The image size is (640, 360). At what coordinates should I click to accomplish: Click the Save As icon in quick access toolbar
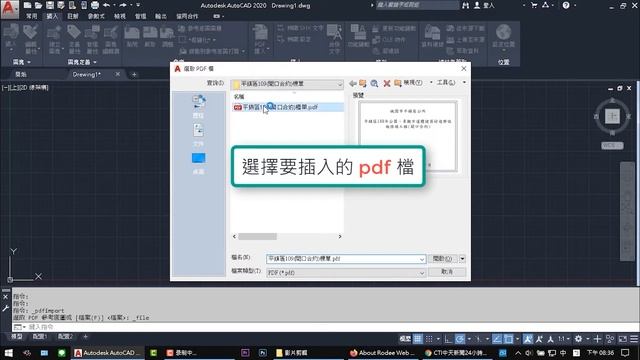(x=61, y=5)
